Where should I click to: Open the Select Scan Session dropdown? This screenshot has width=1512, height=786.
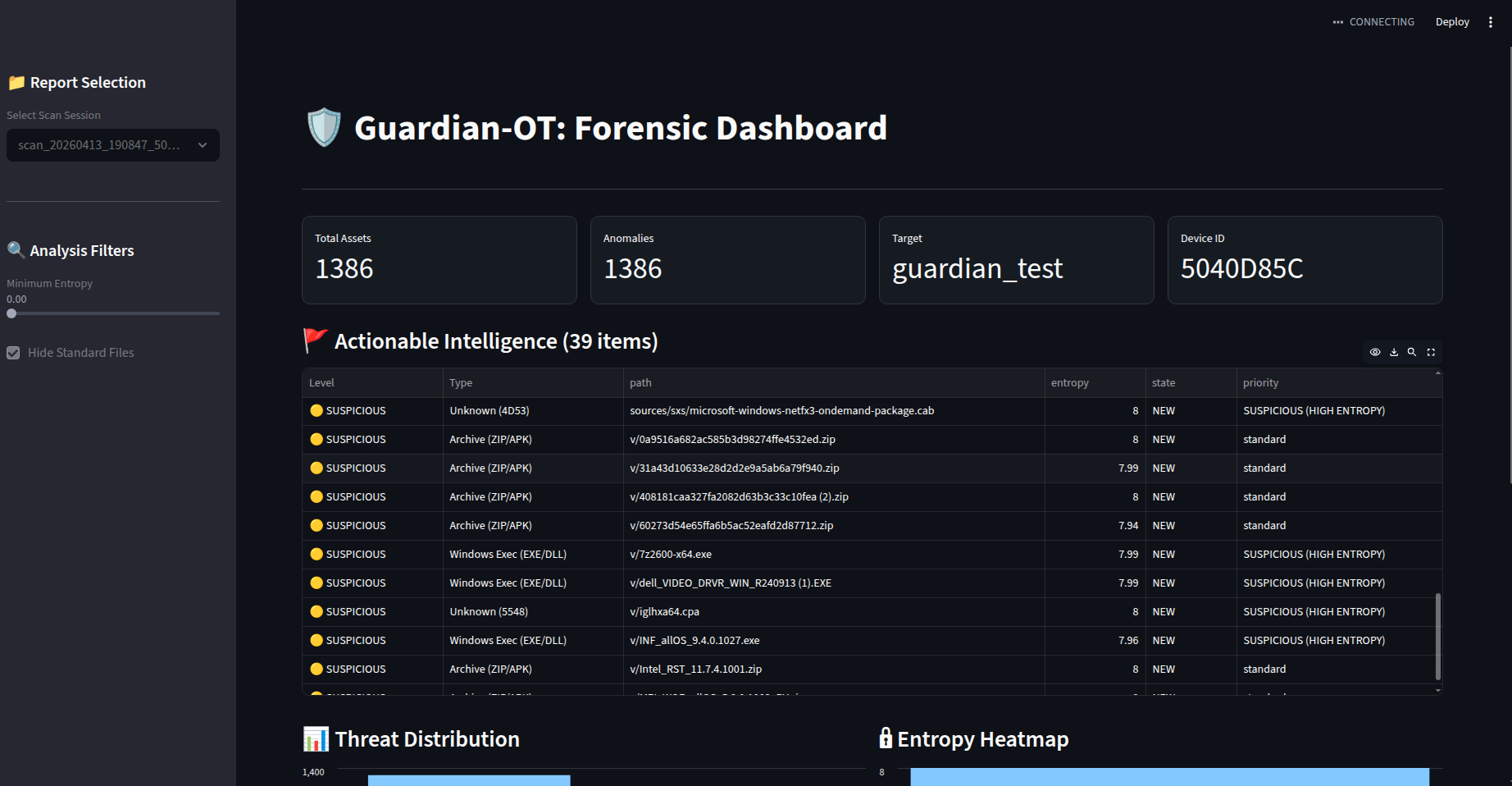coord(112,145)
